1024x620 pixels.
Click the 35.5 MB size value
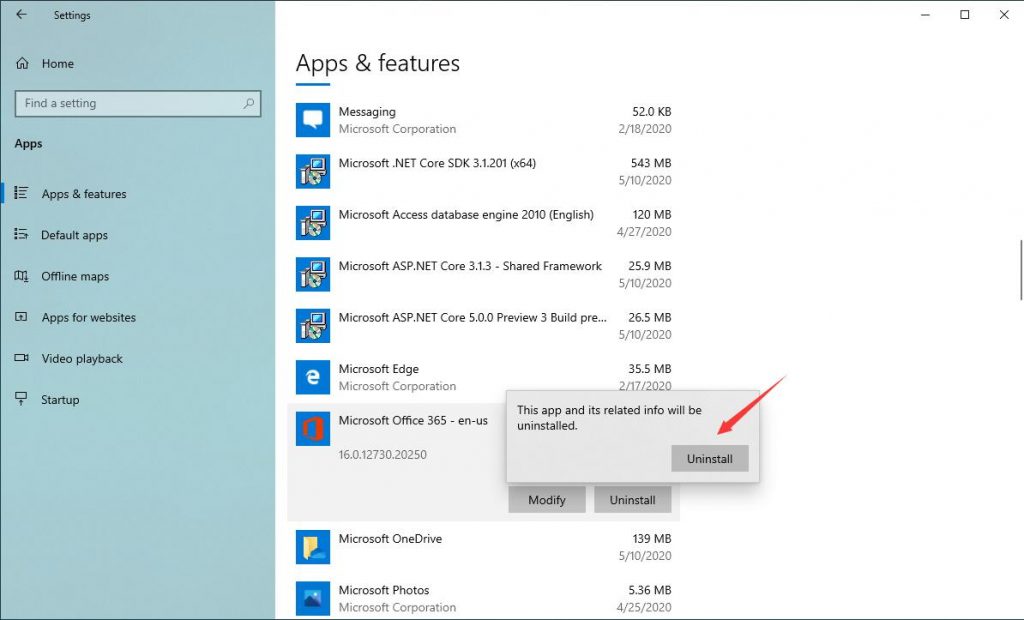(x=650, y=368)
